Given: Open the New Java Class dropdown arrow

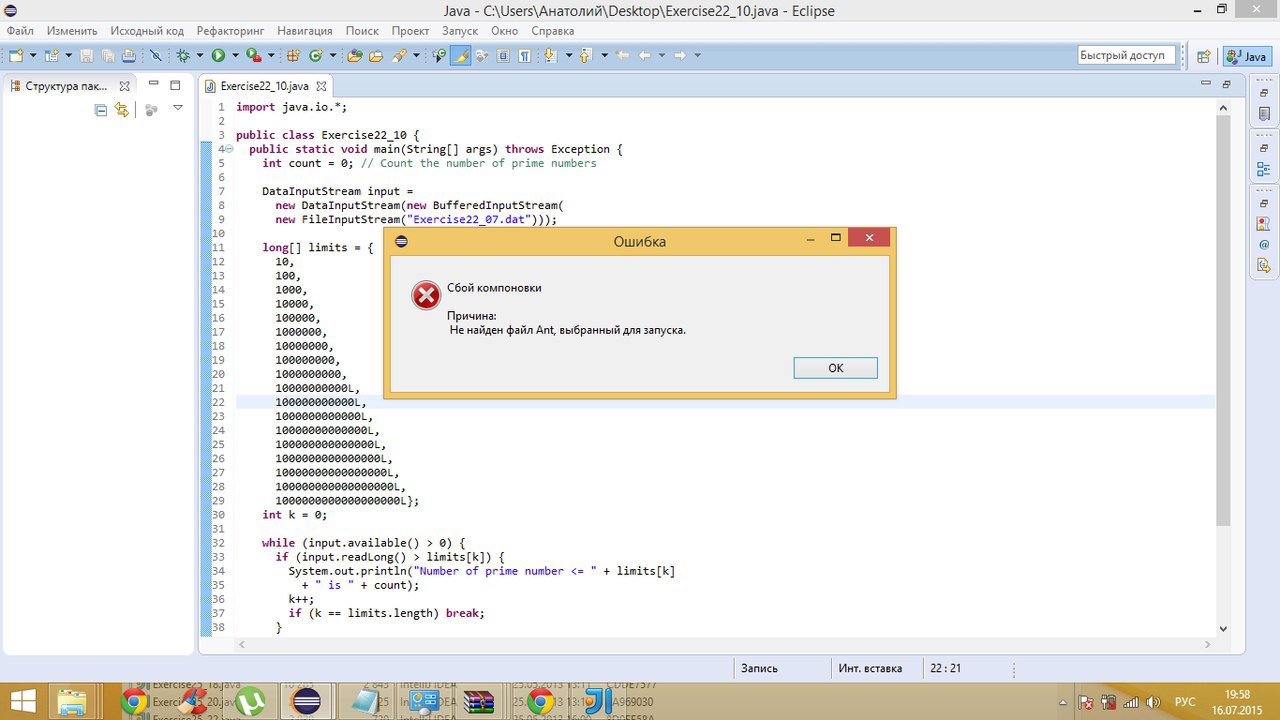Looking at the screenshot, I should click(332, 56).
